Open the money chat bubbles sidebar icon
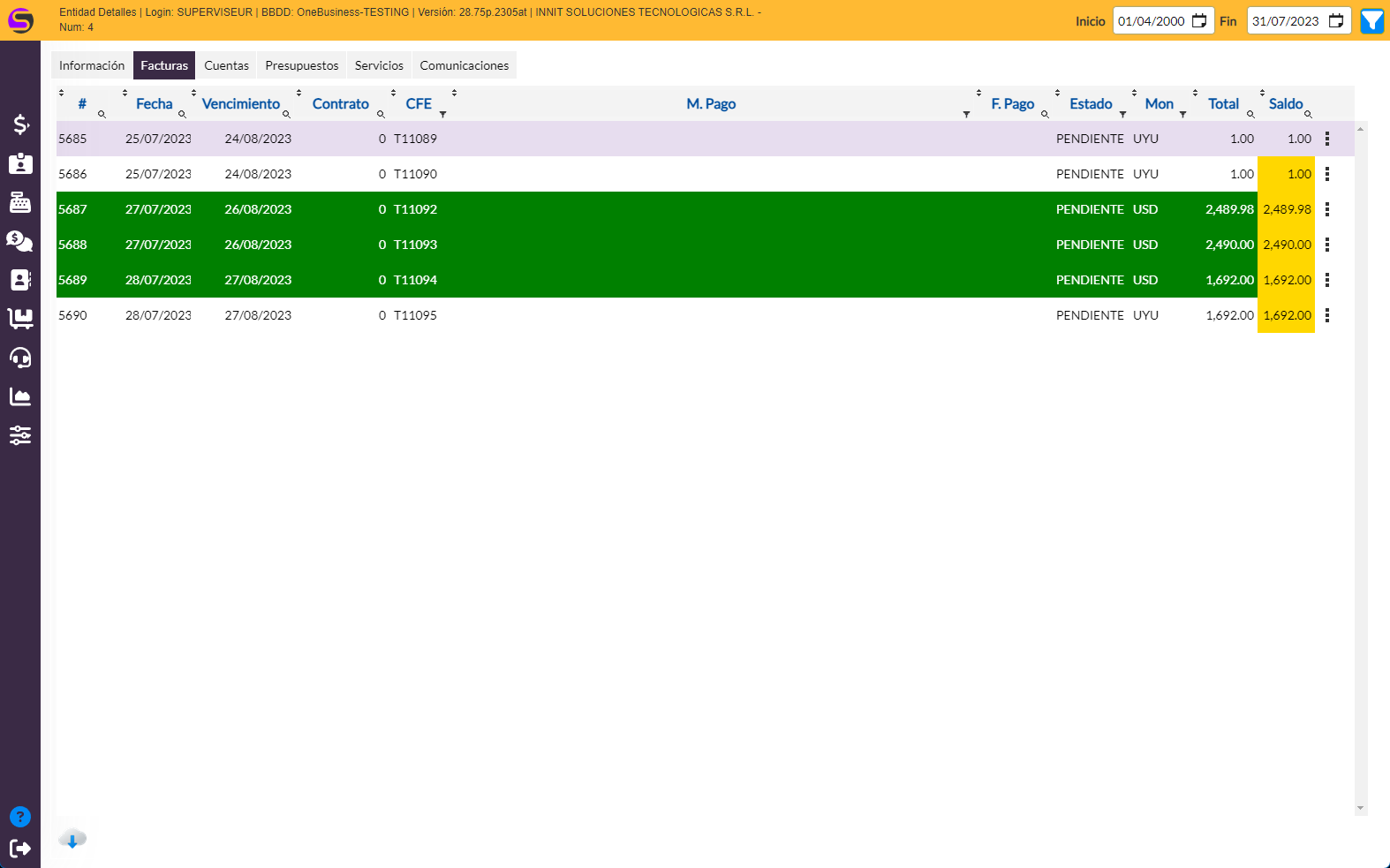The width and height of the screenshot is (1390, 868). tap(20, 241)
